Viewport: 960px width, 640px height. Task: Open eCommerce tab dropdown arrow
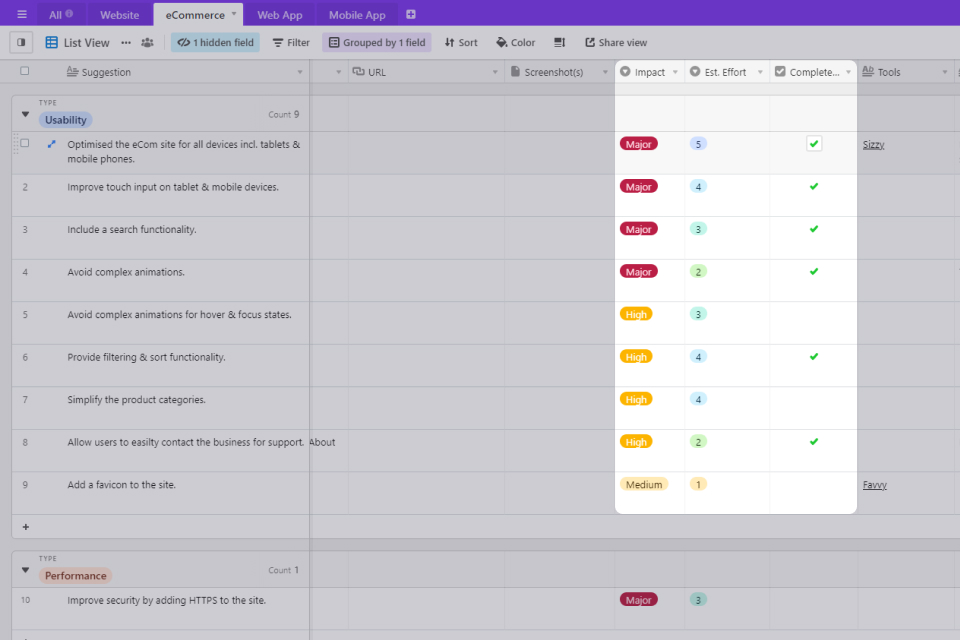pyautogui.click(x=234, y=13)
